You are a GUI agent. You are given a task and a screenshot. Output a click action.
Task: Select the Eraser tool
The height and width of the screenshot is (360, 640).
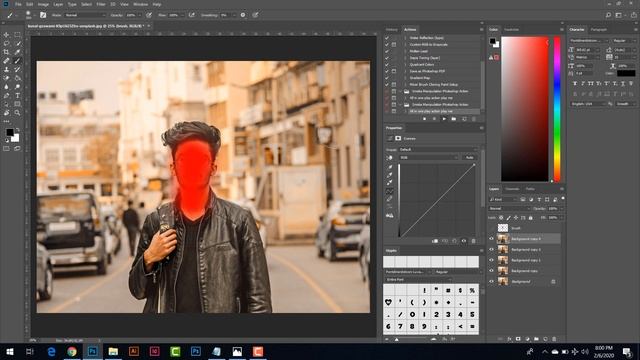pos(6,78)
